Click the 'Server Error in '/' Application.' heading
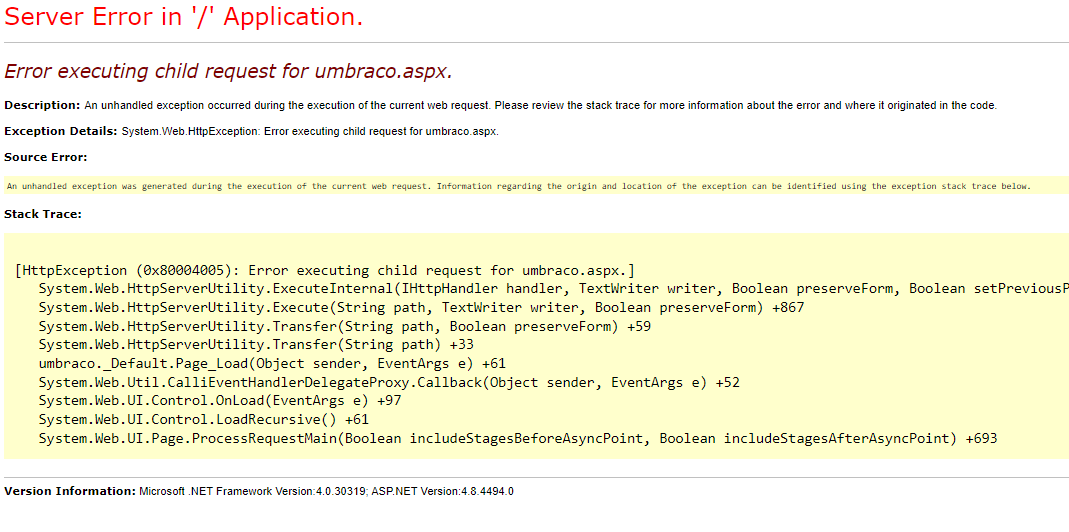This screenshot has height=532, width=1069. click(x=183, y=17)
